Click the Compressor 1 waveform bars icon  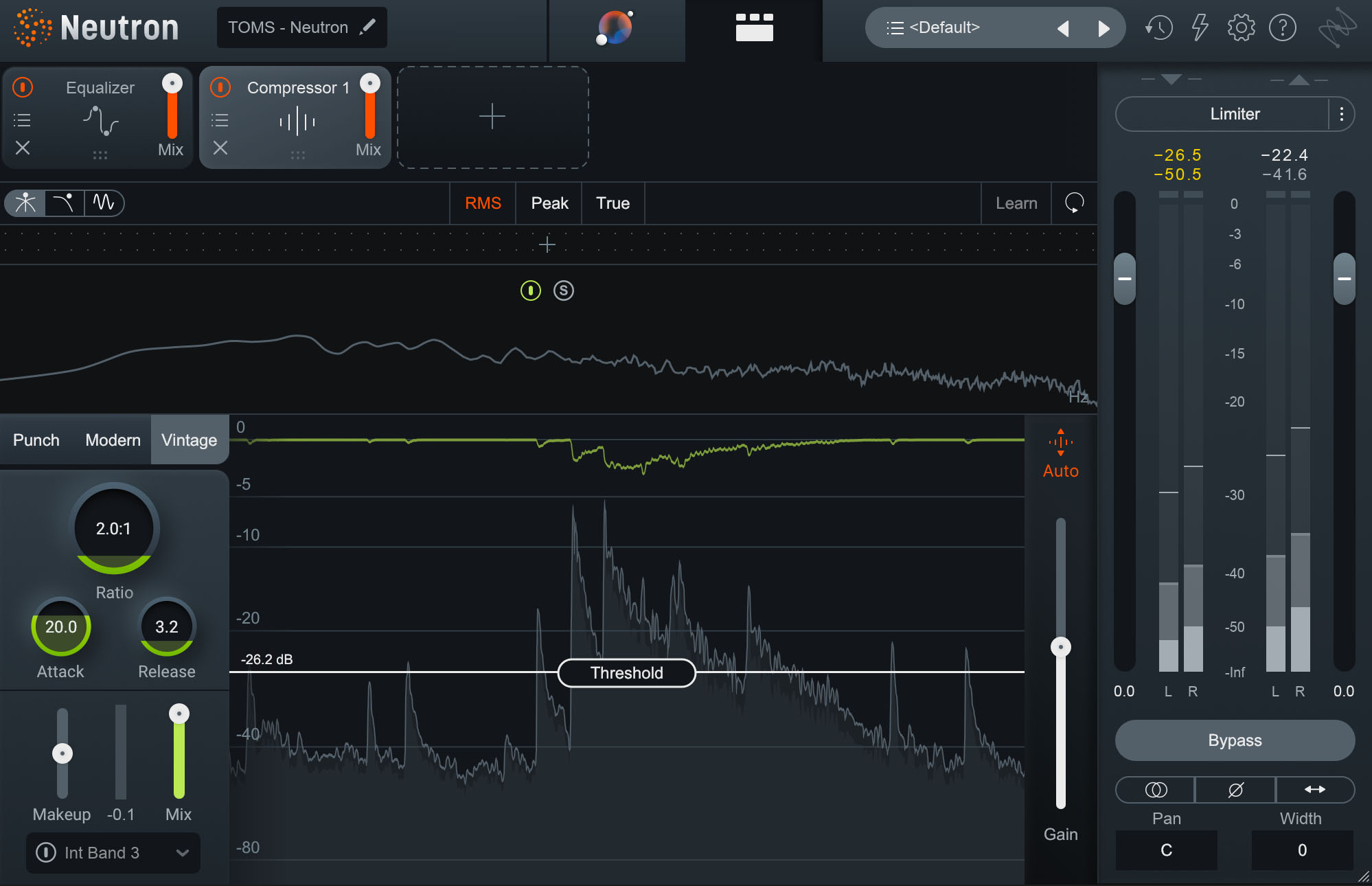297,122
